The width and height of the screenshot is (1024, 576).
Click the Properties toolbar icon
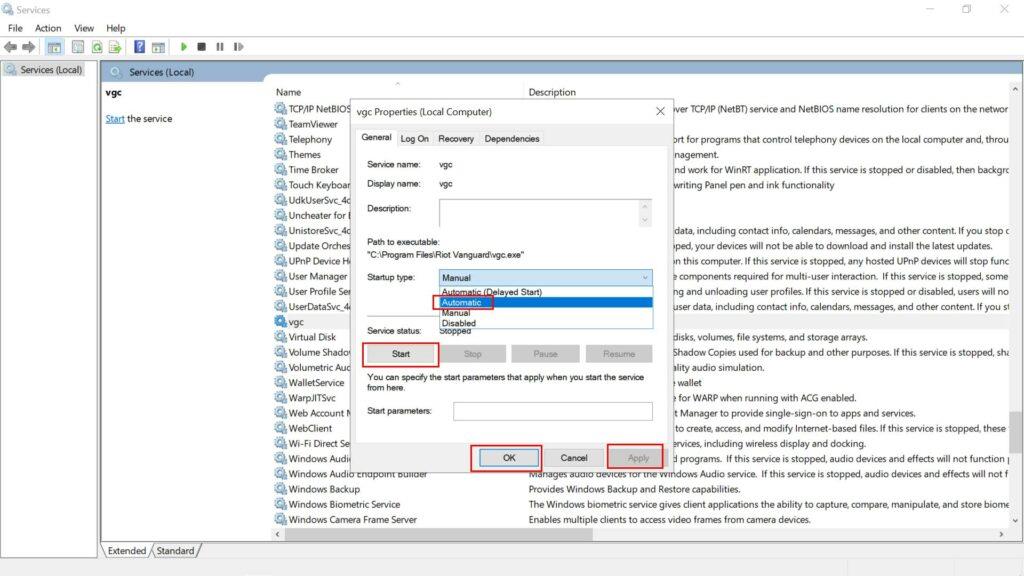click(x=78, y=47)
